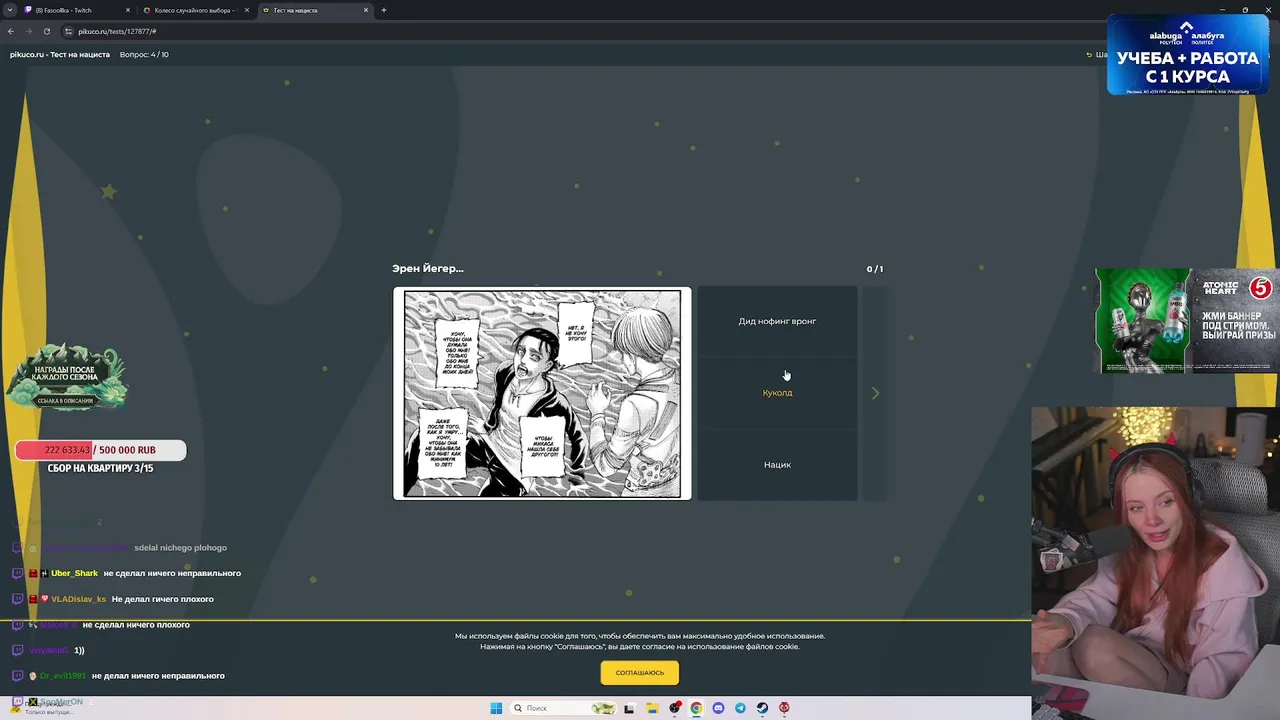Click the VLADislav_ks chat username

(x=78, y=599)
